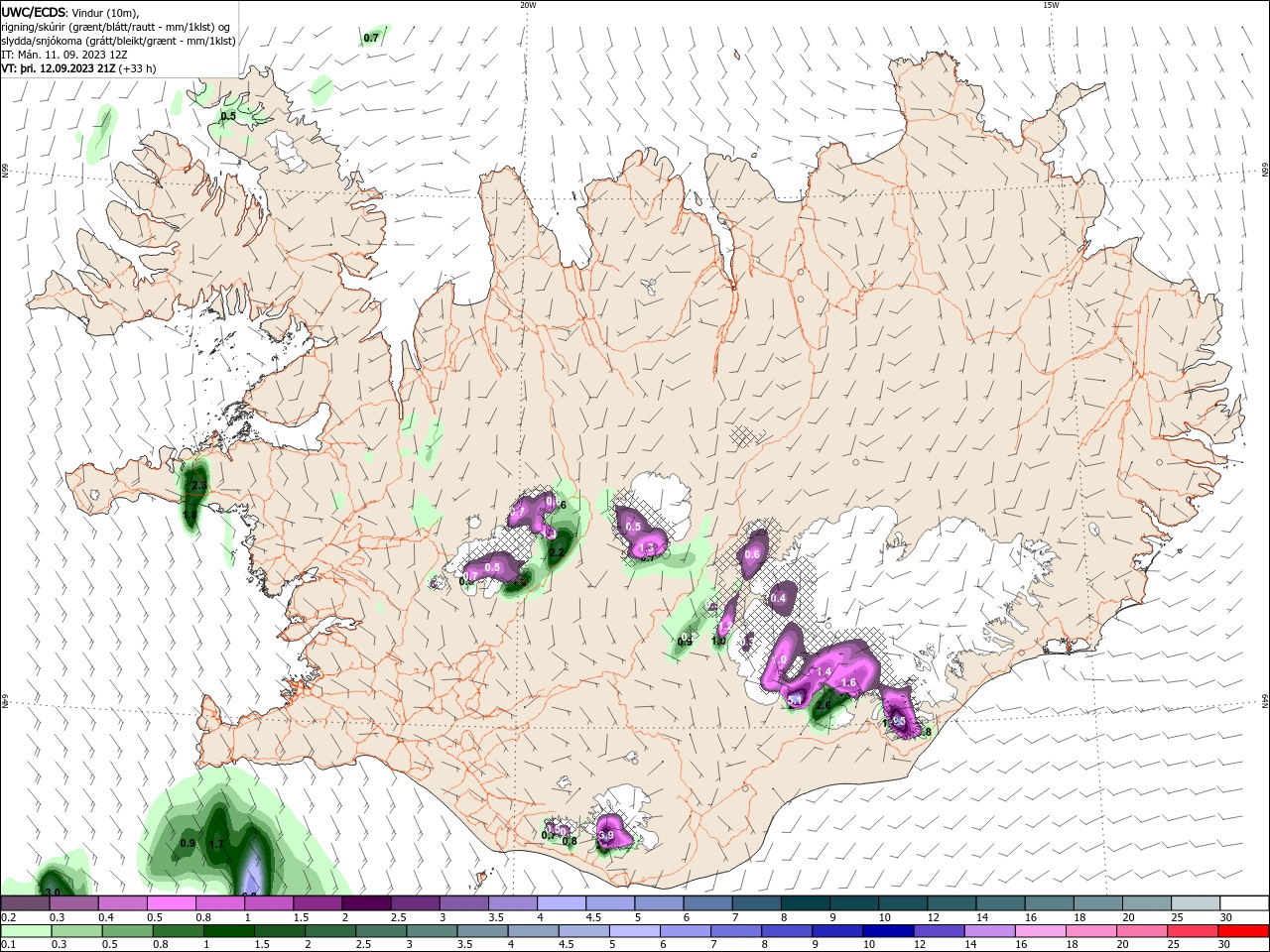Click the 30 label in the upper legend
1270x952 pixels.
(x=1226, y=917)
